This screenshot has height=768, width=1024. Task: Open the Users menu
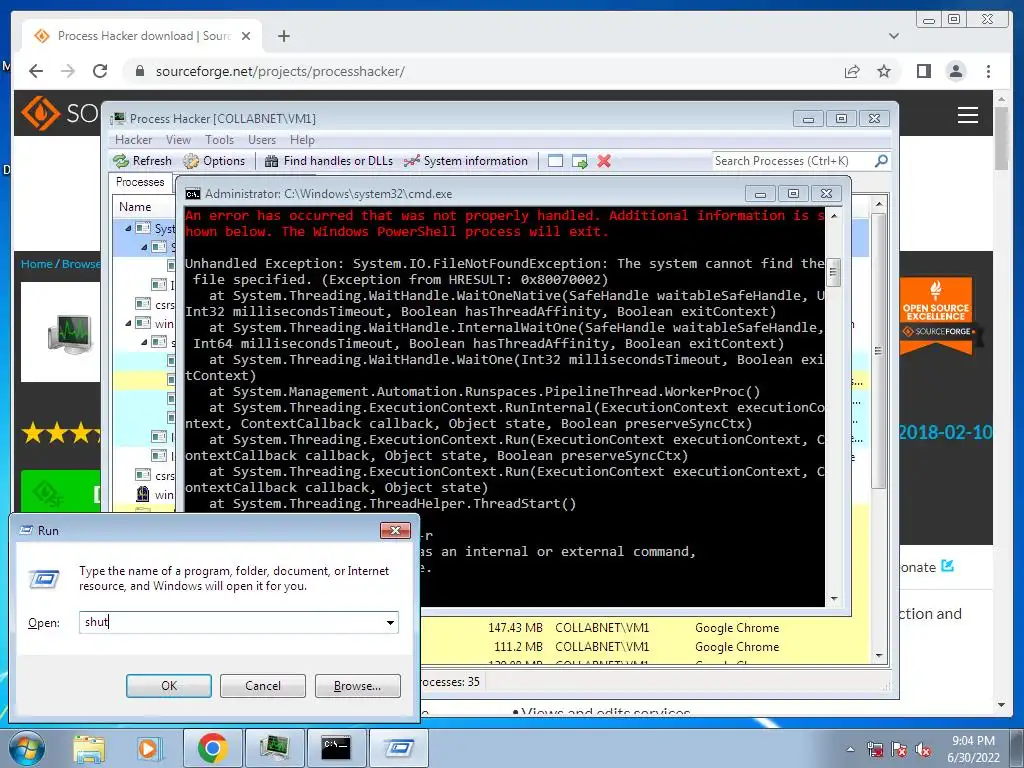pyautogui.click(x=262, y=140)
